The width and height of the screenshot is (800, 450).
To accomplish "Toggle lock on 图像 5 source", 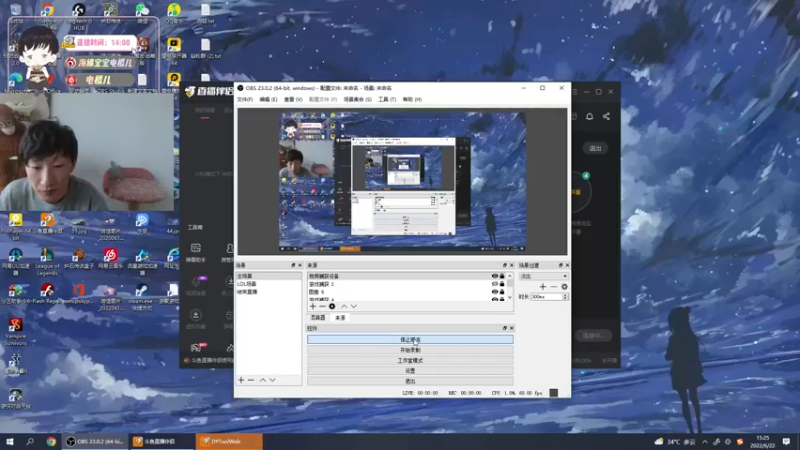I will click(x=502, y=292).
